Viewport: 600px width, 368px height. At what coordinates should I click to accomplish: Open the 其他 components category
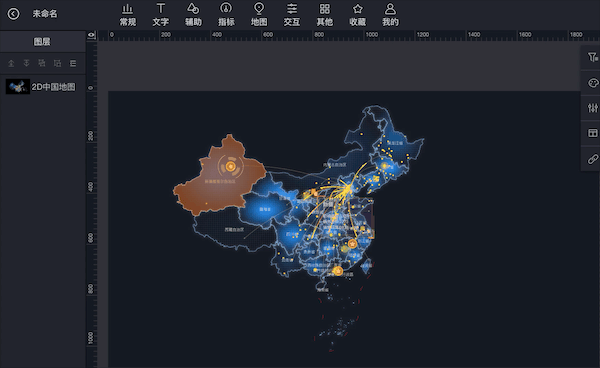click(x=324, y=15)
